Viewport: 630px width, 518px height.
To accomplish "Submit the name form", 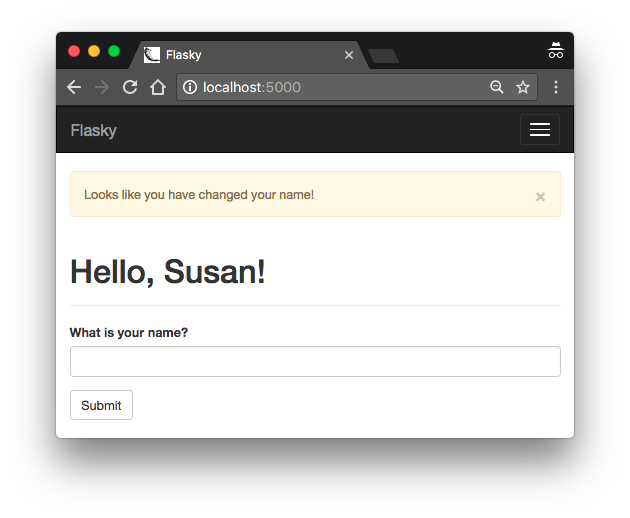I will tap(101, 405).
